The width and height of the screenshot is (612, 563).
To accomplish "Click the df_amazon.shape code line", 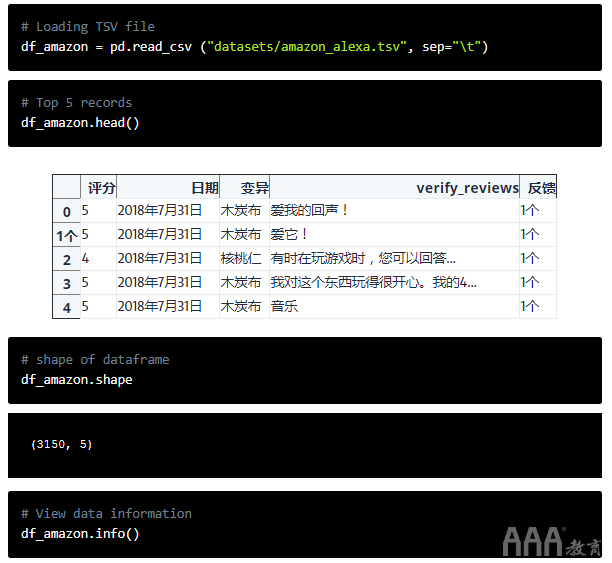I will (77, 380).
